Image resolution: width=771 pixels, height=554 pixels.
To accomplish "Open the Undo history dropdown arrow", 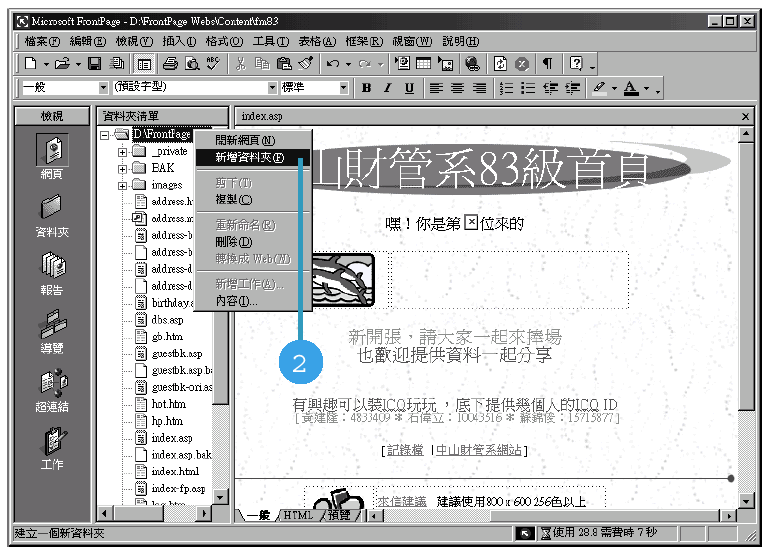I will pyautogui.click(x=349, y=64).
